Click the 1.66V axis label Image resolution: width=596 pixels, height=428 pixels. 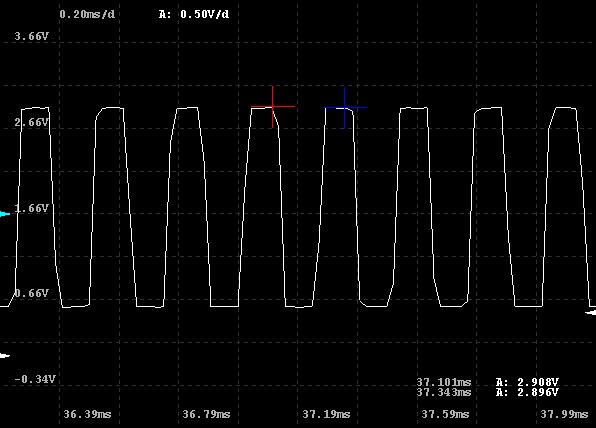click(x=32, y=208)
